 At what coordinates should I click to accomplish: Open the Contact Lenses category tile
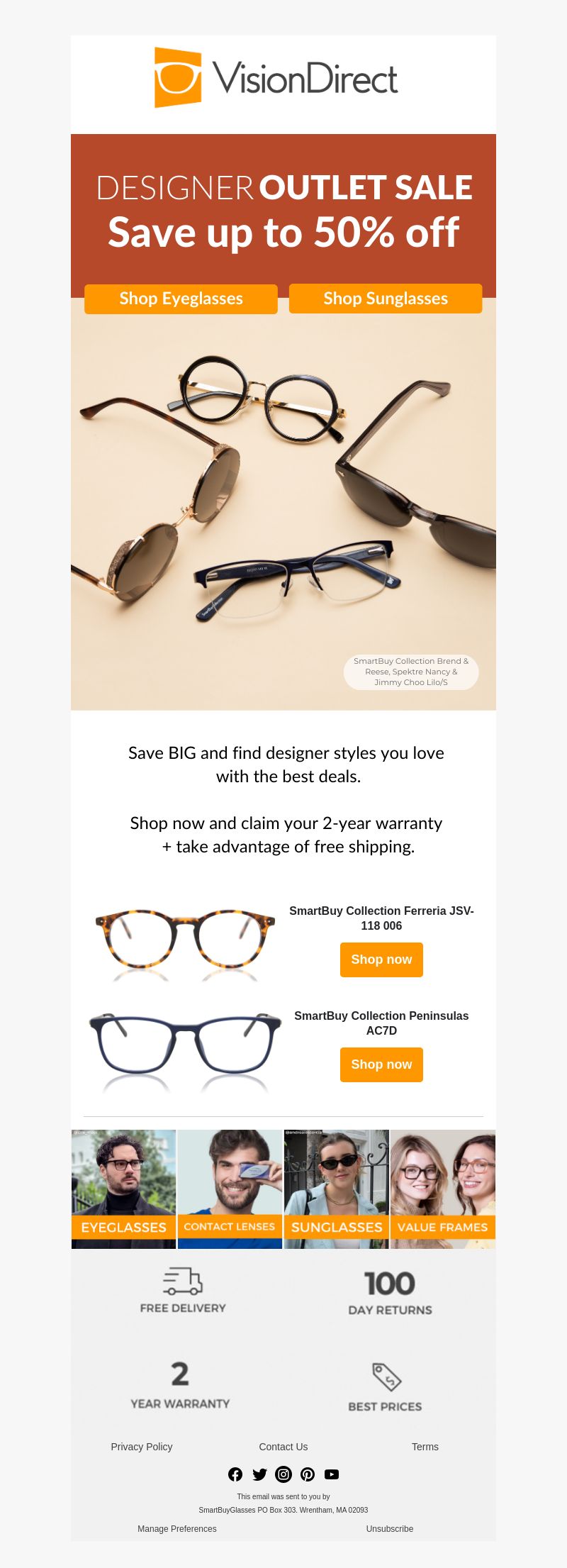230,1189
